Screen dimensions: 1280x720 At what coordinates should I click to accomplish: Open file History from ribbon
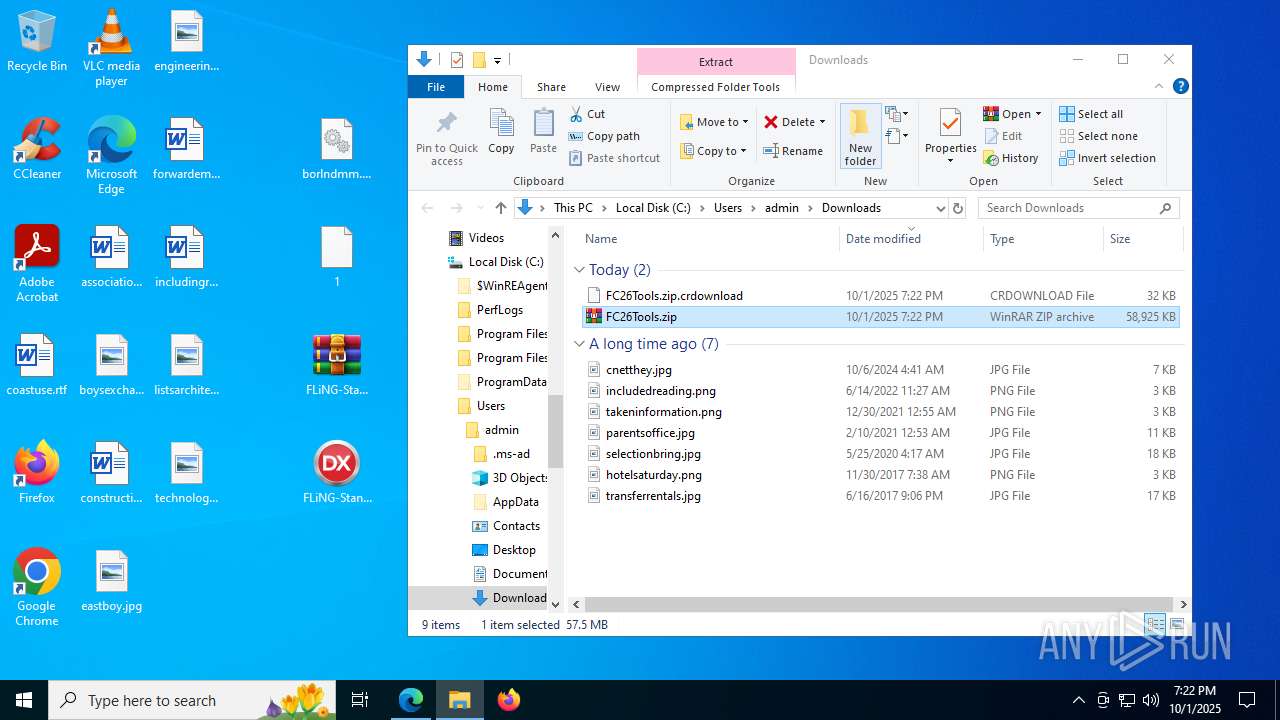1011,158
